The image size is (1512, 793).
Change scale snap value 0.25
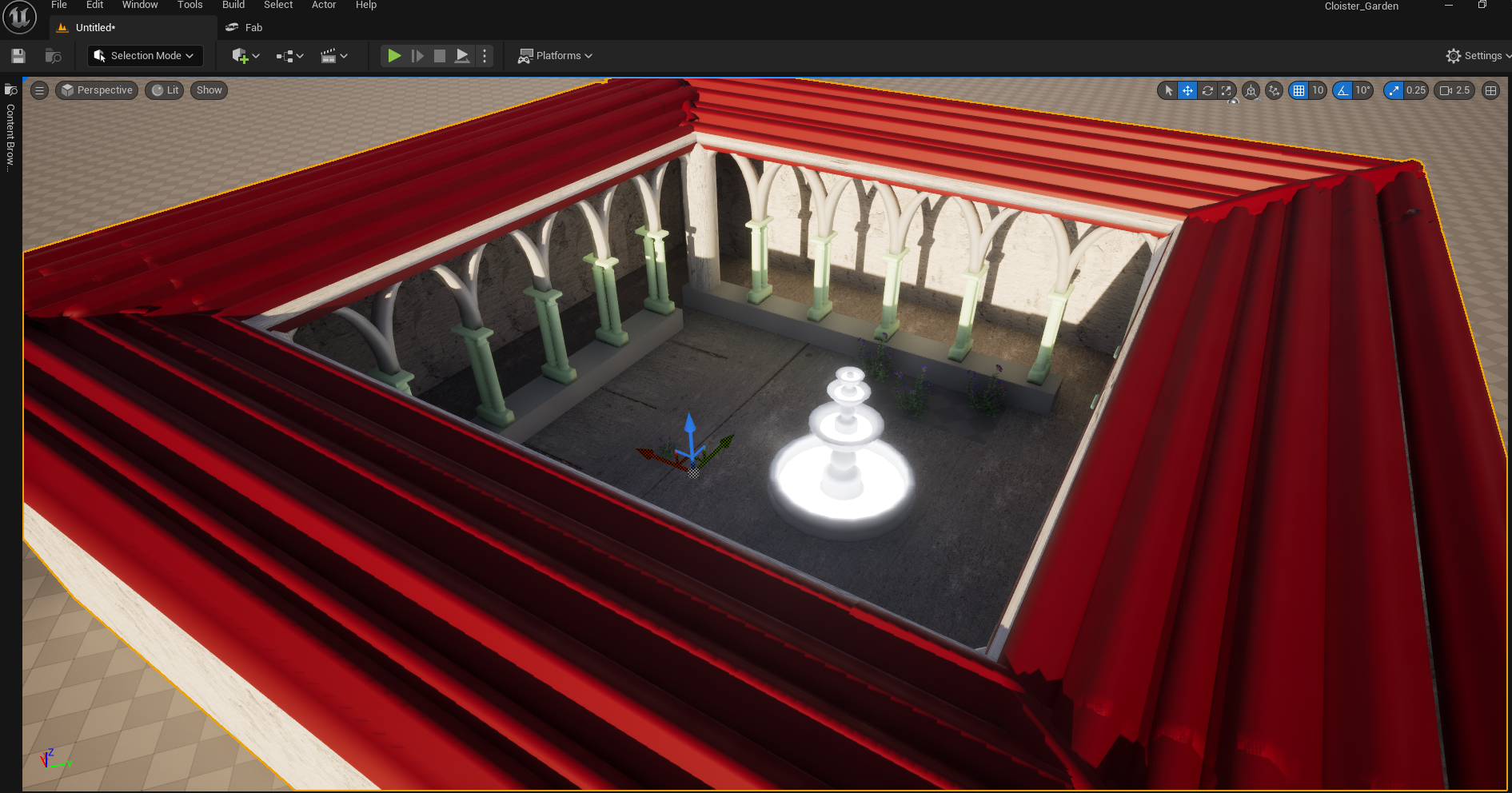coord(1416,90)
